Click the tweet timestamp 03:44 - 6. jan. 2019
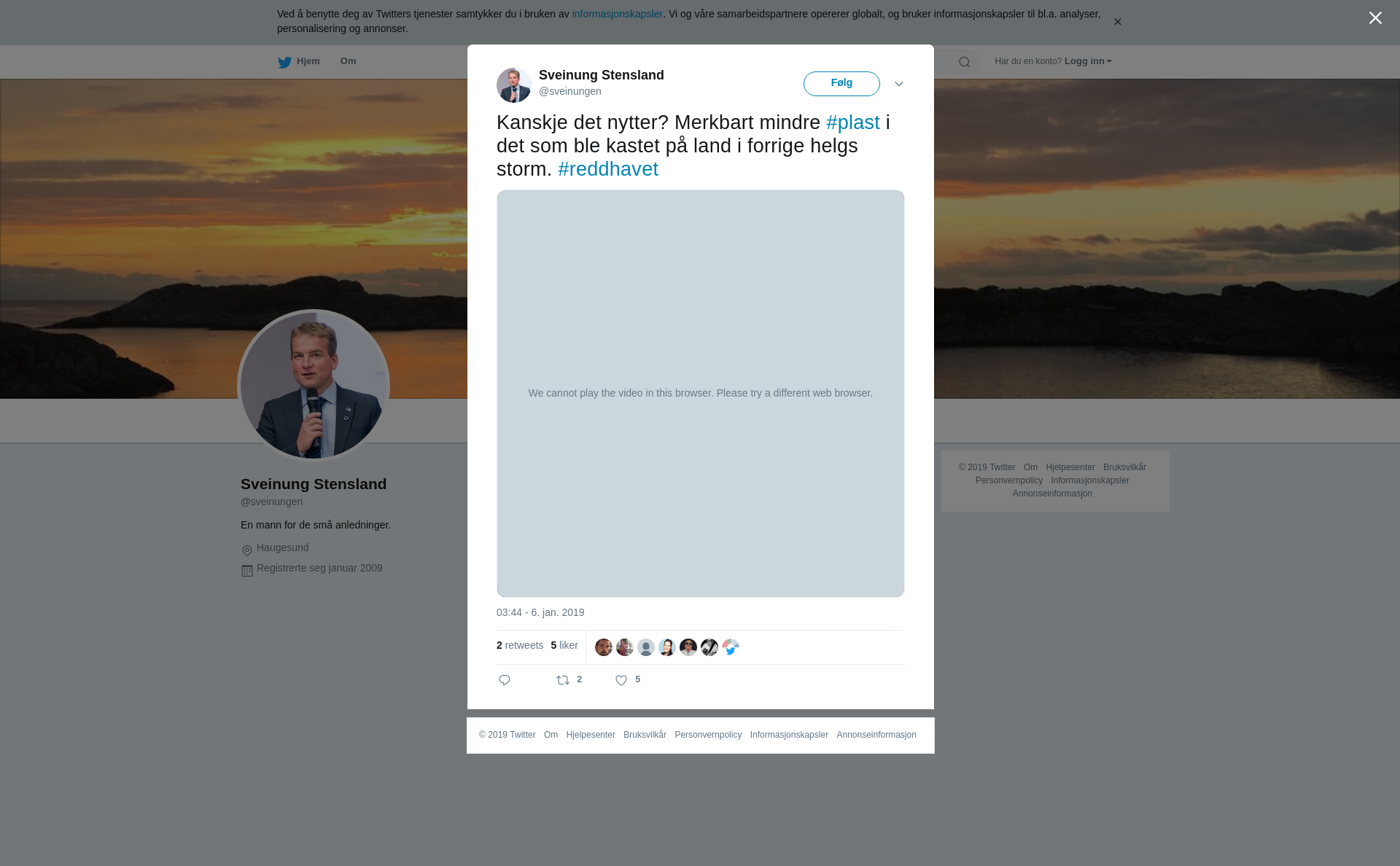Viewport: 1400px width, 866px height. [x=540, y=612]
